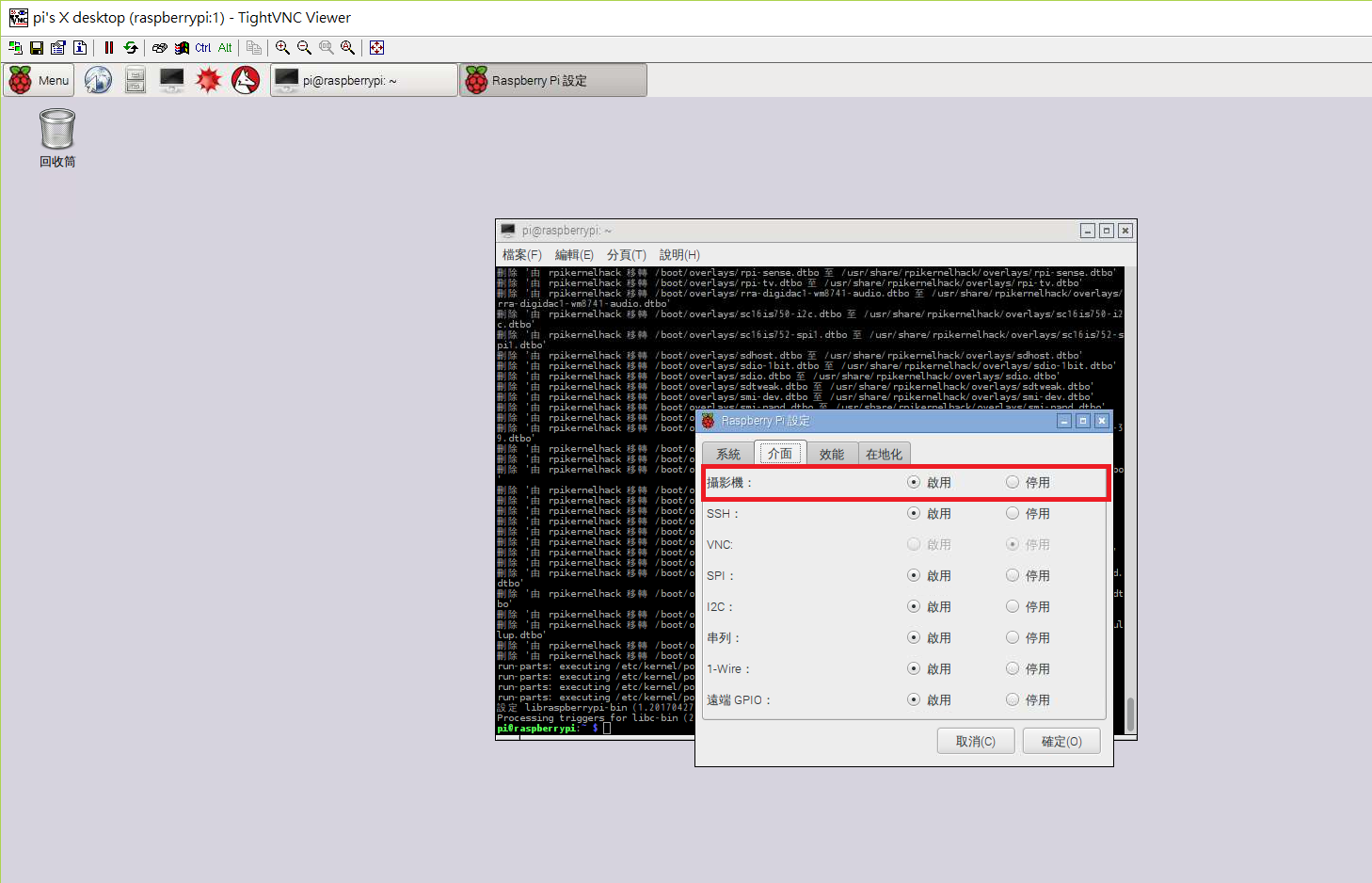Select the 回收筒 desktop icon

pos(57,138)
